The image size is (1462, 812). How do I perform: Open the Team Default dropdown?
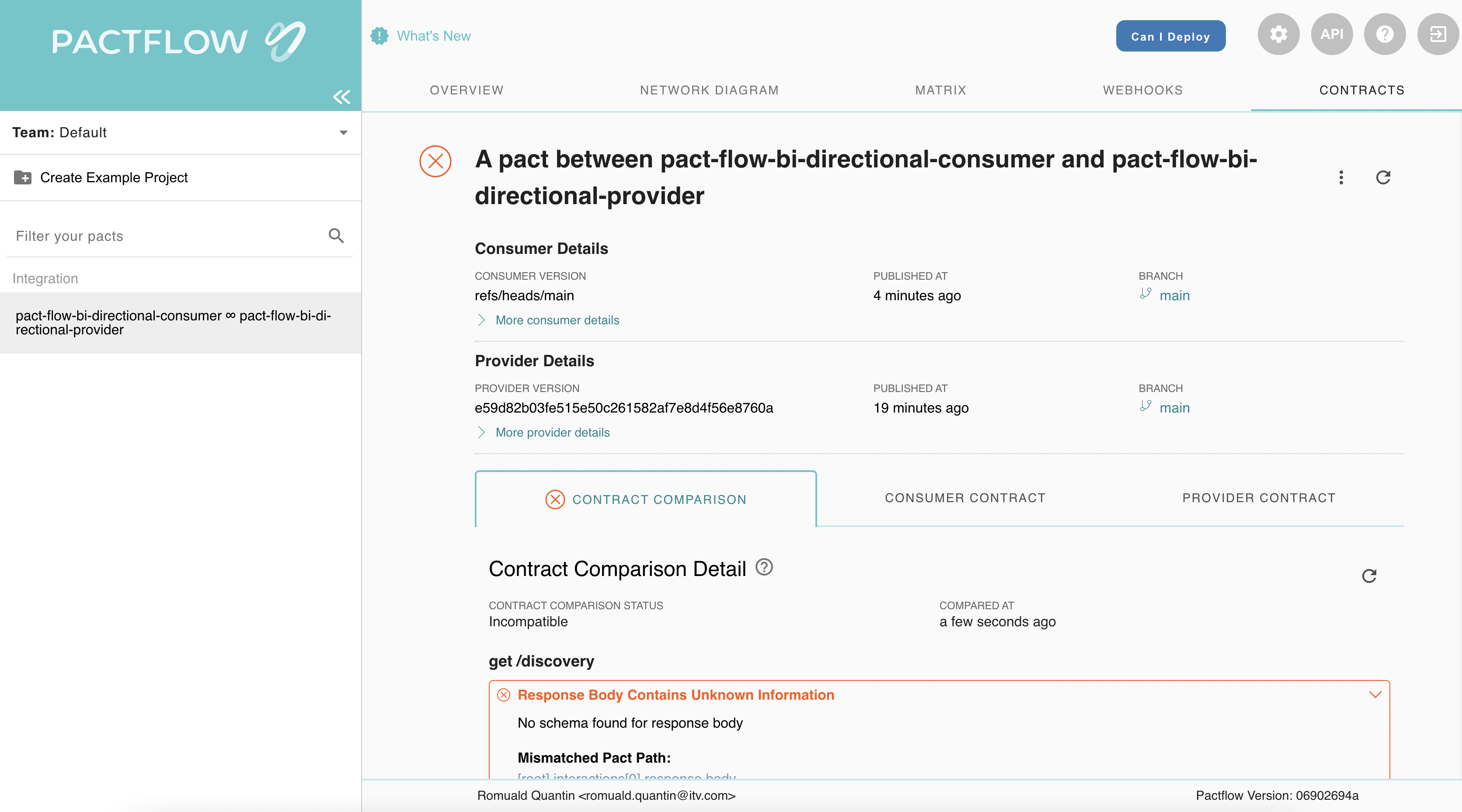click(343, 132)
